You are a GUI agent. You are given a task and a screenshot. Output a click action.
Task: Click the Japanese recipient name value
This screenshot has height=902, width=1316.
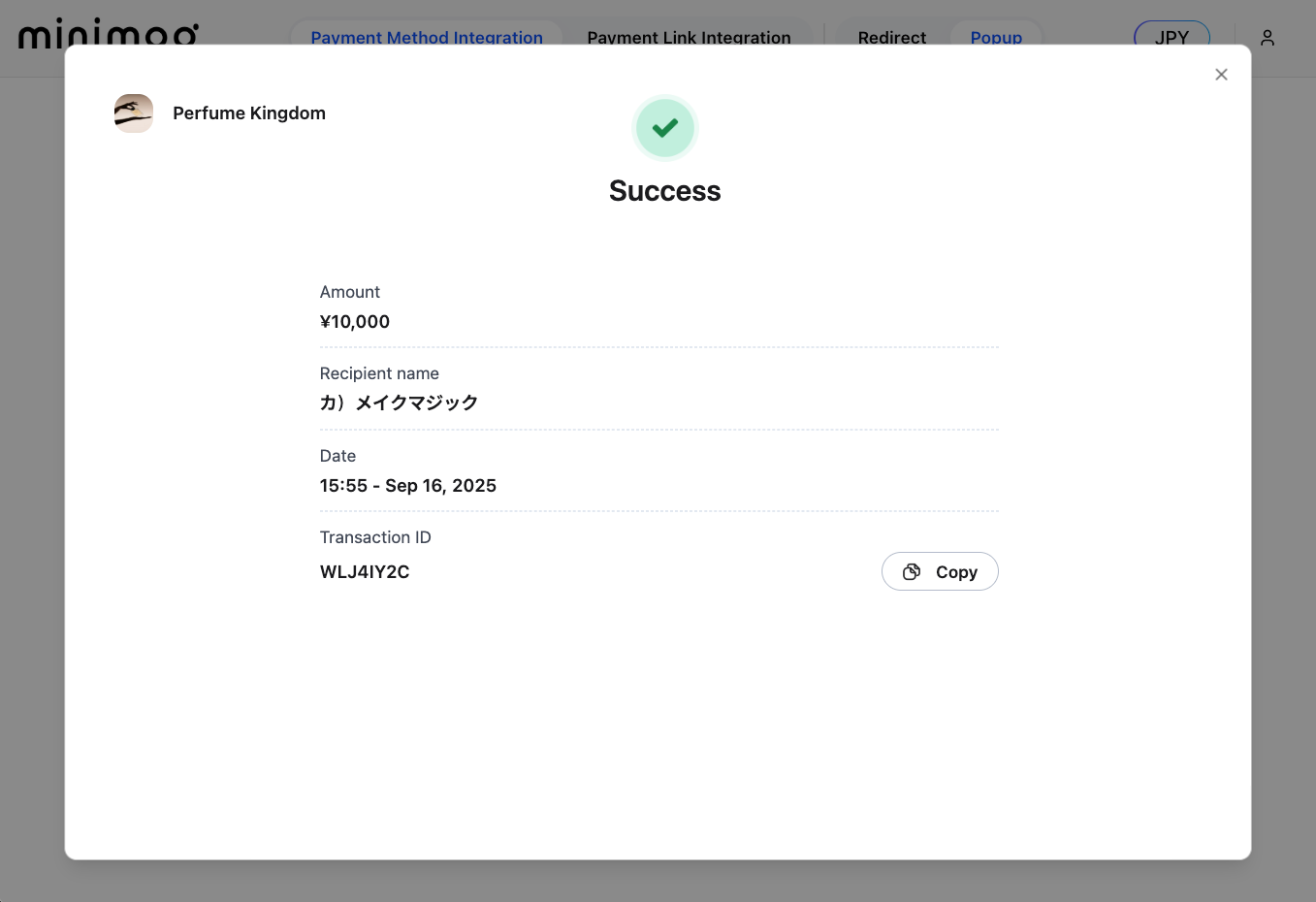pos(400,403)
